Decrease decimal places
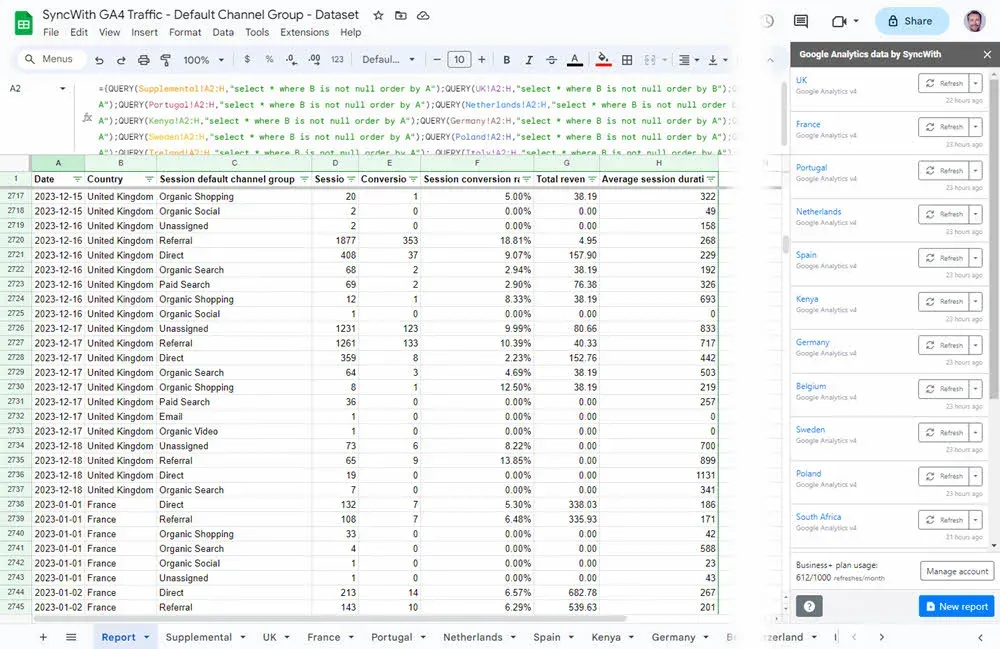The height and width of the screenshot is (649, 1000). pyautogui.click(x=291, y=59)
